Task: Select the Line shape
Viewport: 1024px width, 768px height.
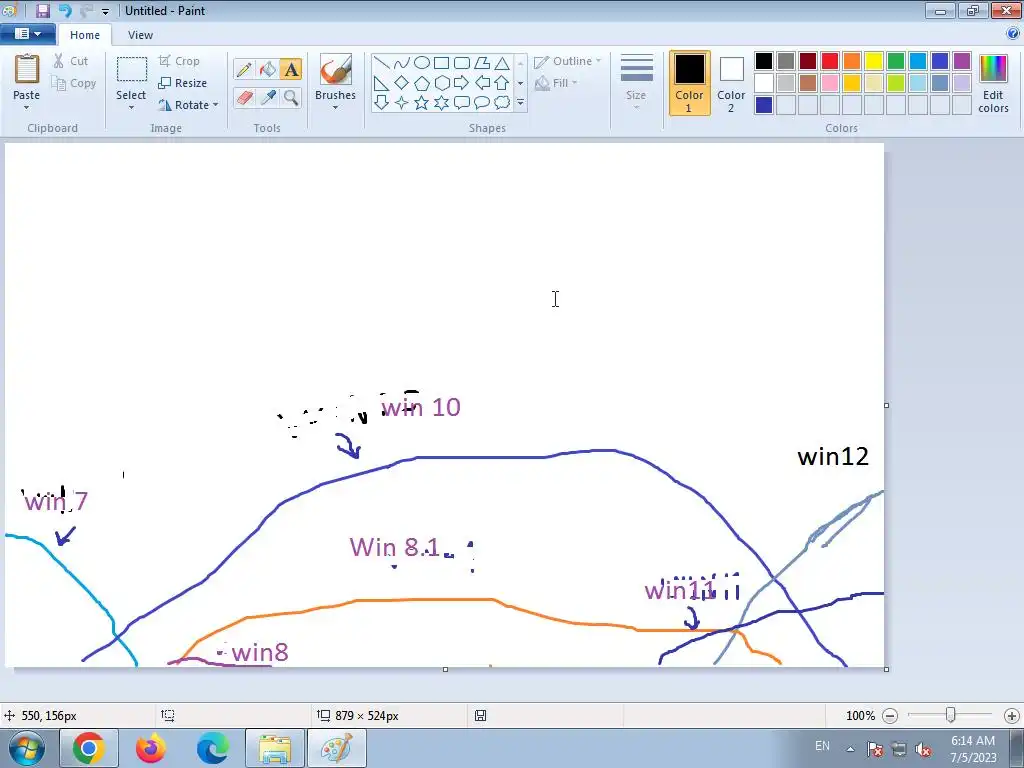Action: (x=381, y=63)
